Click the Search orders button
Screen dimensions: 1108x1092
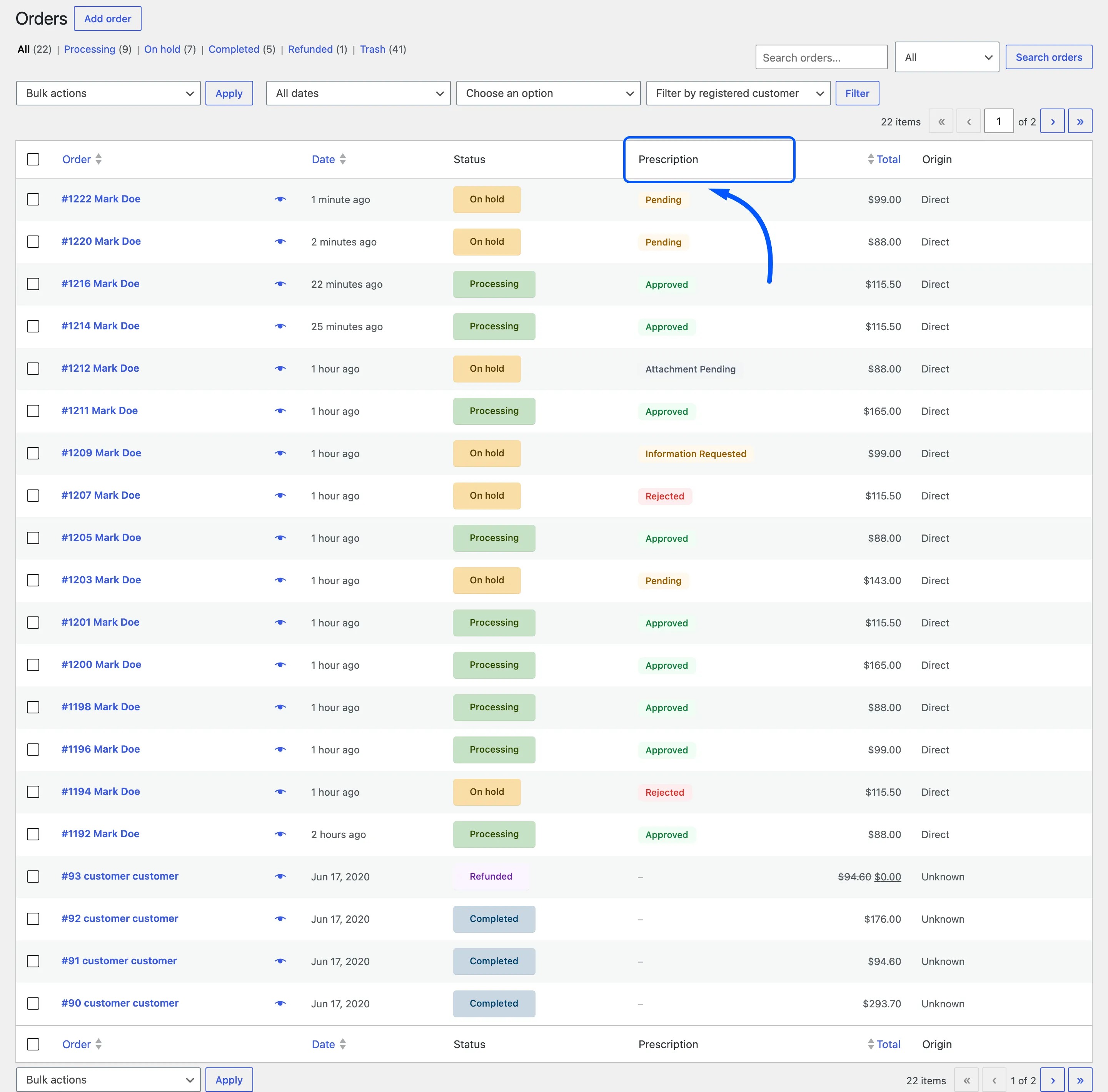(1049, 57)
